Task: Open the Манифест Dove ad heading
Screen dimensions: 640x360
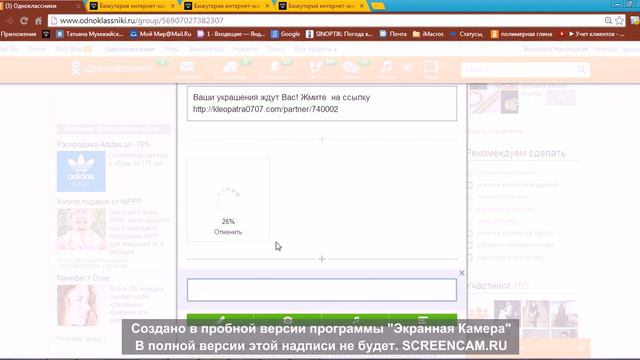Action: pyautogui.click(x=83, y=278)
